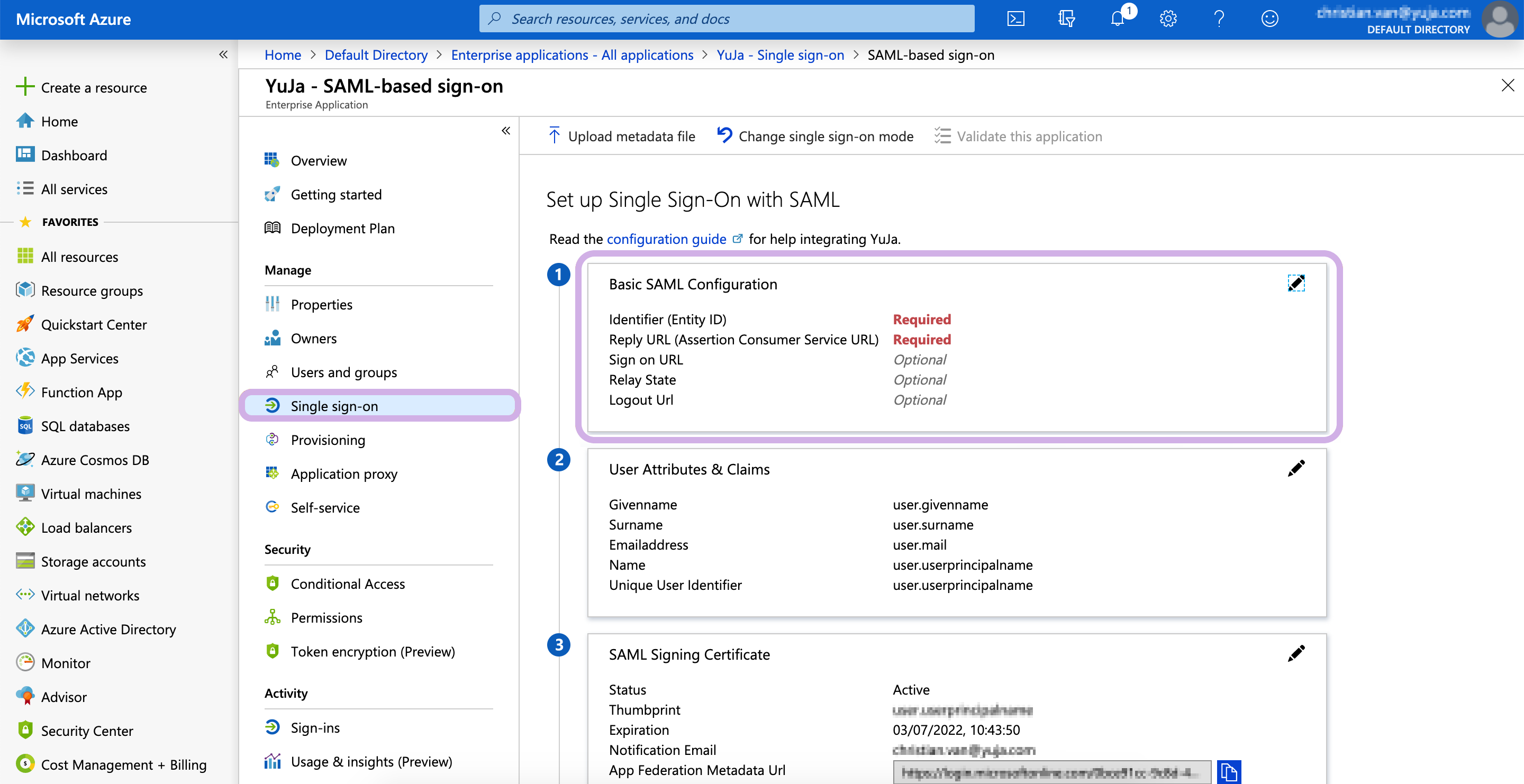Viewport: 1524px width, 784px height.
Task: Collapse the application menu blade chevron
Action: (506, 131)
